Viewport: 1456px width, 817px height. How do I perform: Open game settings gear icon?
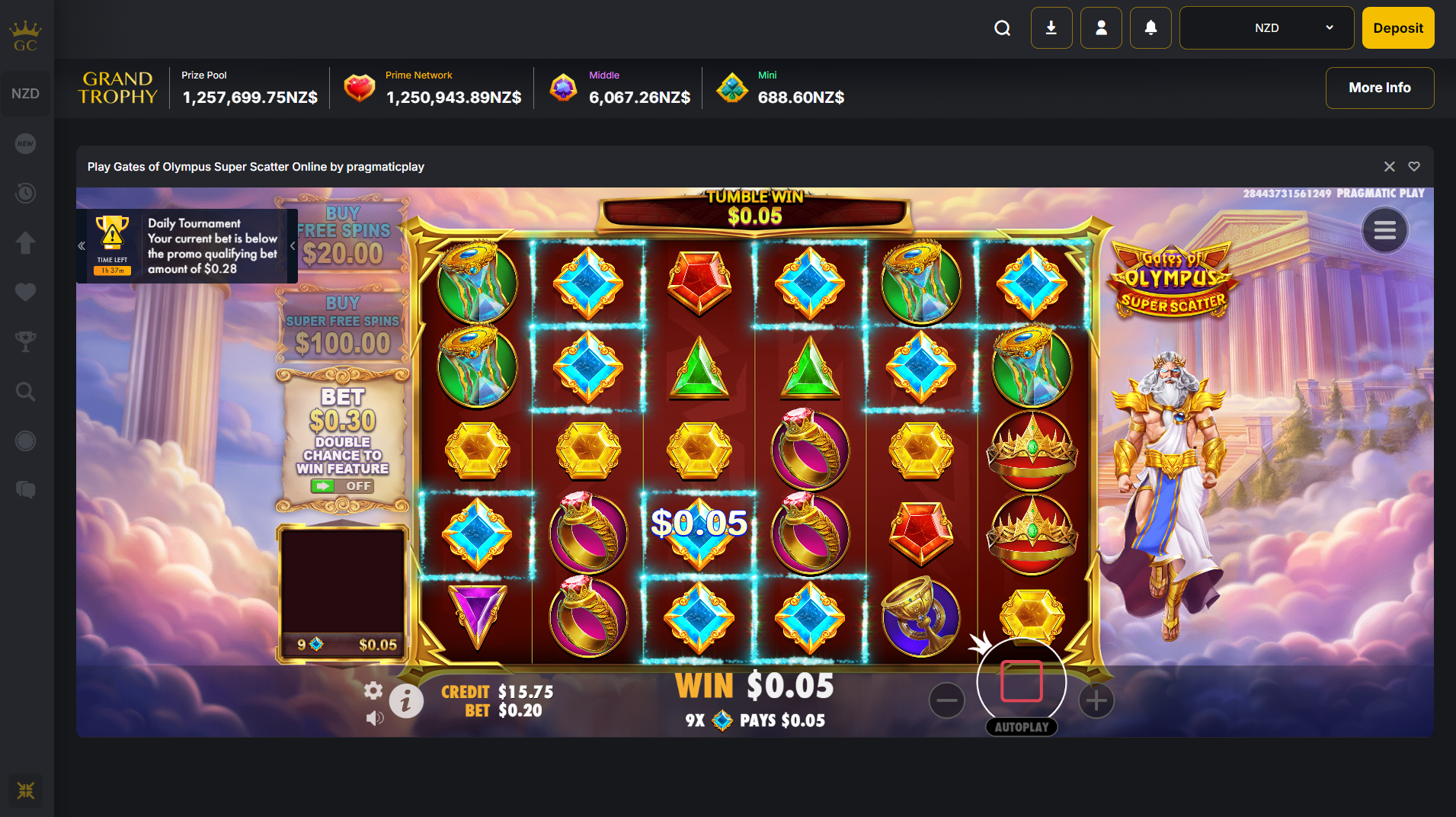[373, 690]
